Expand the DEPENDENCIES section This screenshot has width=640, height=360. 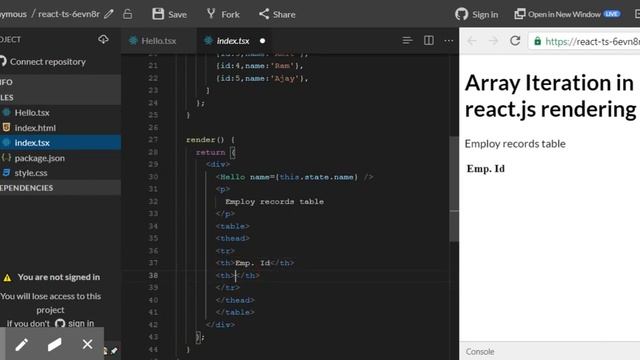click(60, 188)
